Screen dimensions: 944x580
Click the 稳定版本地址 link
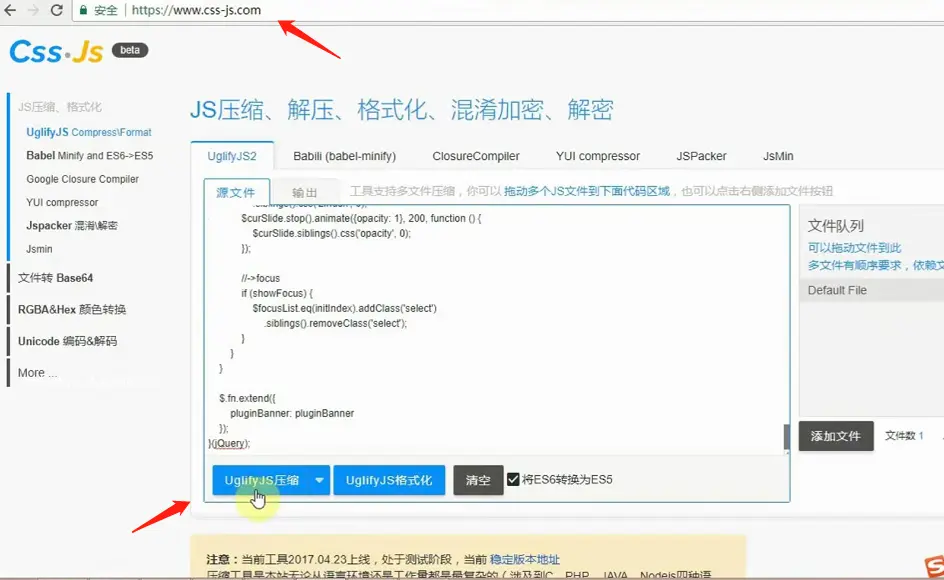click(524, 560)
